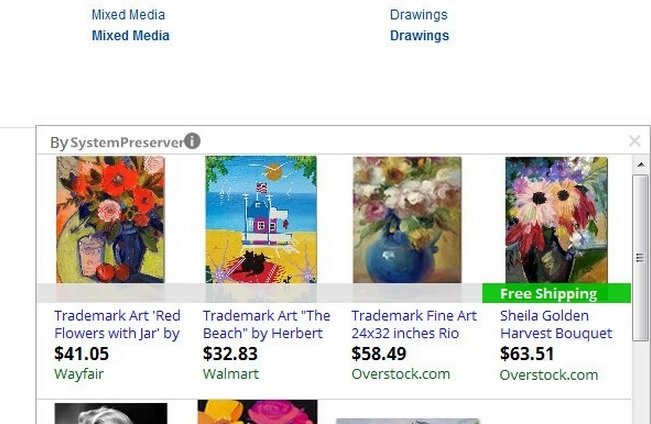651x424 pixels.
Task: Open Trademark Art 'Red Flowers with Jar' title
Action: pos(117,324)
